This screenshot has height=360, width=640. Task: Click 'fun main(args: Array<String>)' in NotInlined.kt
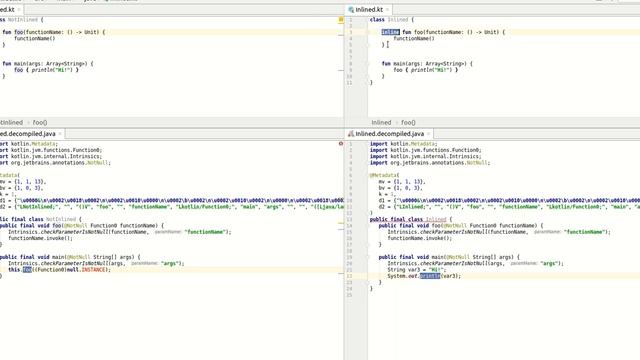coord(45,64)
